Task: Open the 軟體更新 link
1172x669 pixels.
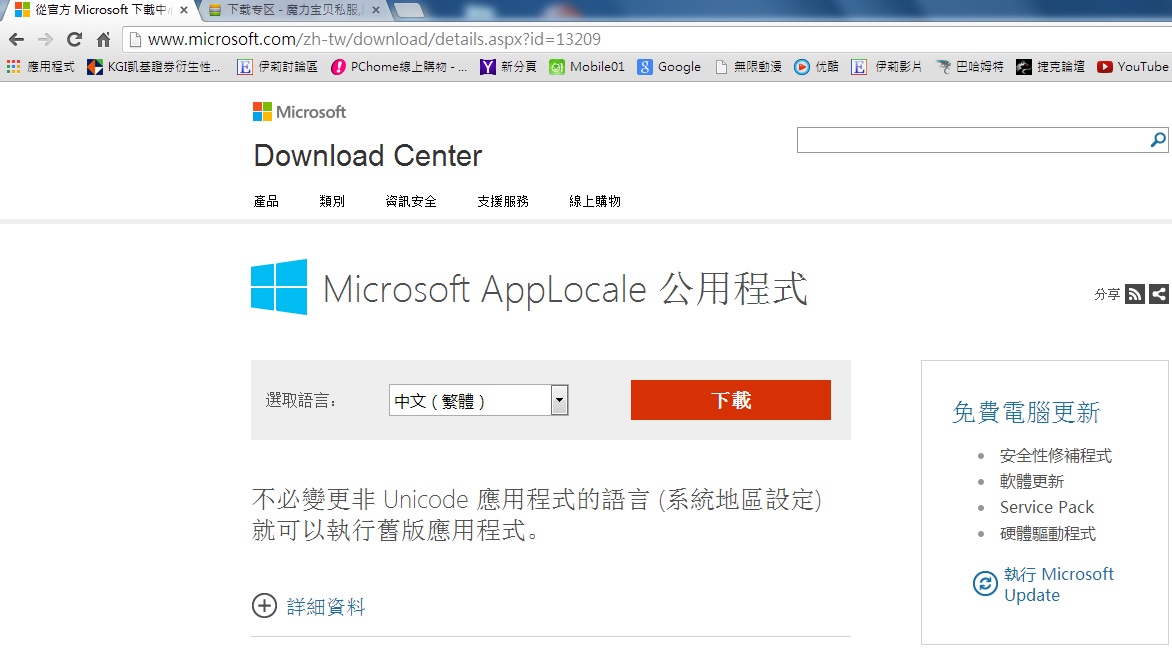Action: [1031, 481]
